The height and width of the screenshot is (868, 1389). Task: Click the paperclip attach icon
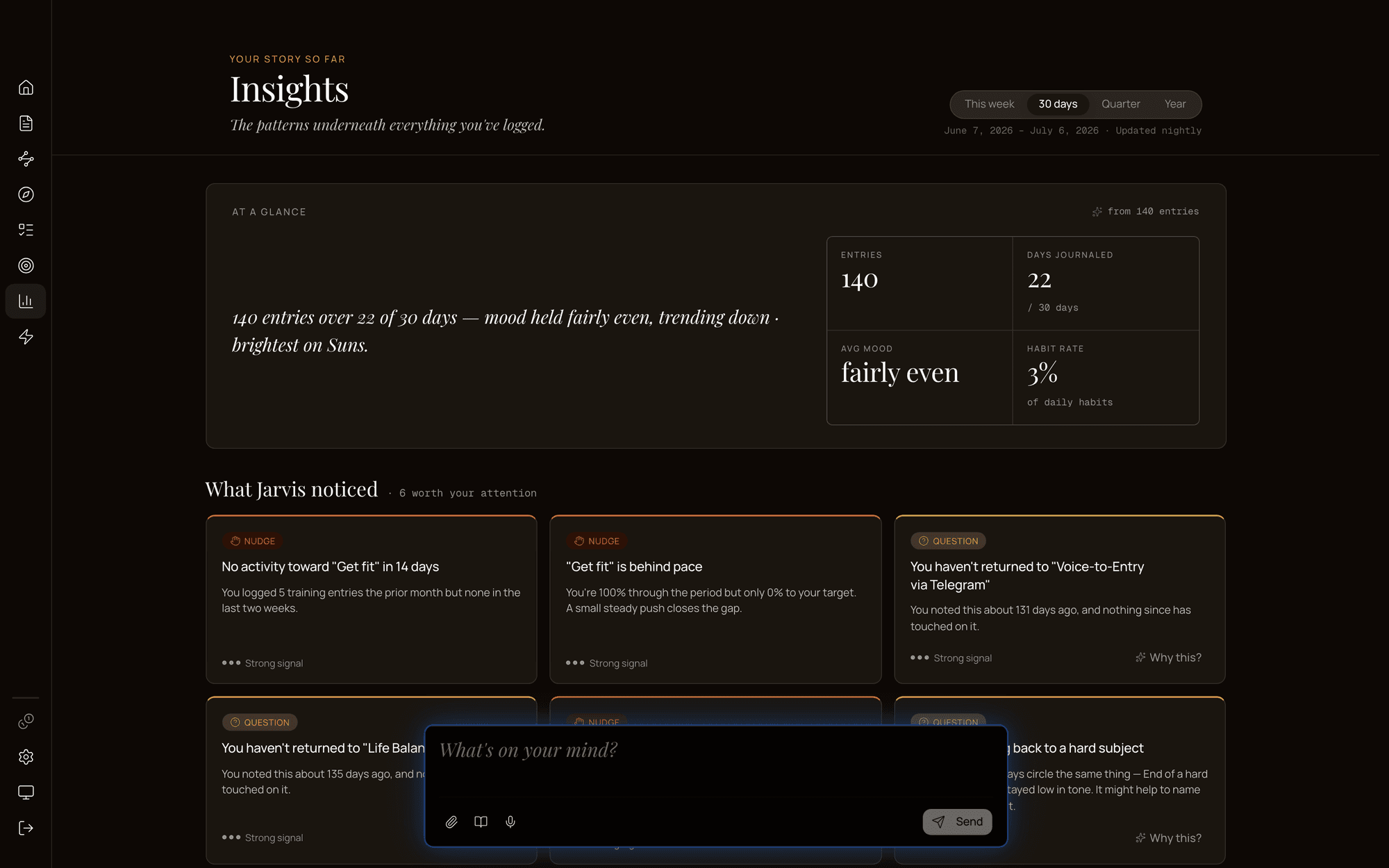(451, 822)
